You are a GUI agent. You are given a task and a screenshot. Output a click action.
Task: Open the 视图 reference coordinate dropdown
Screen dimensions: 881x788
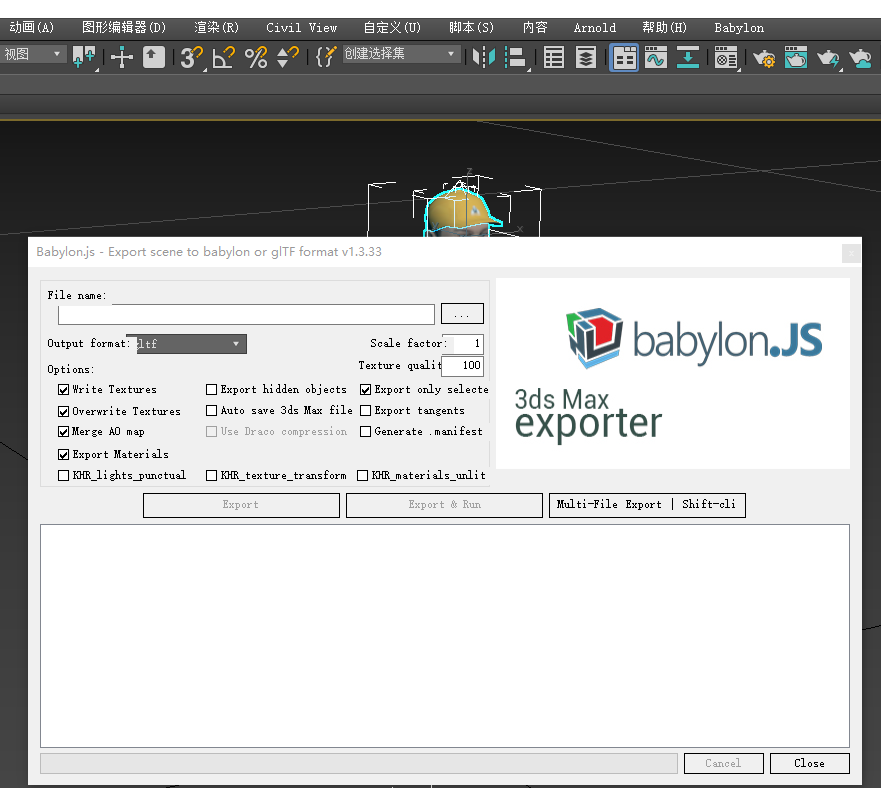(x=33, y=55)
